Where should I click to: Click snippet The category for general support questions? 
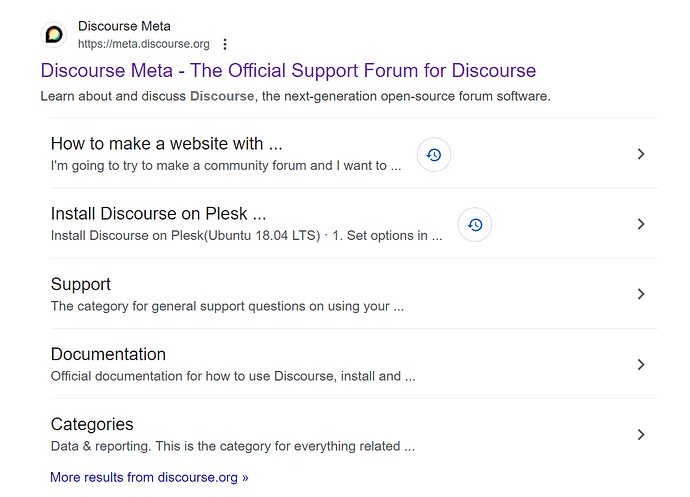[x=227, y=306]
